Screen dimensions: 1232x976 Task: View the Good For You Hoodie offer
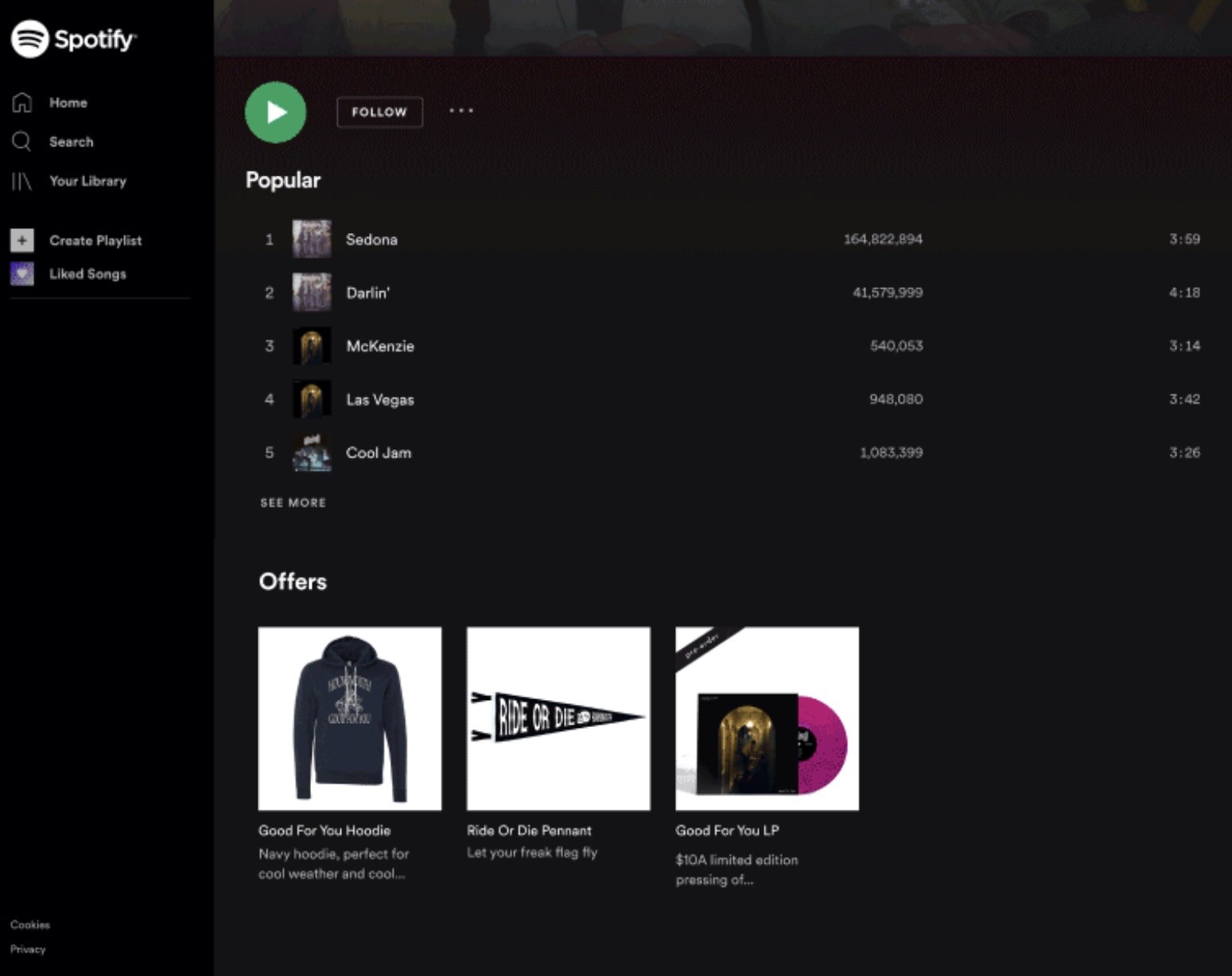pos(350,718)
